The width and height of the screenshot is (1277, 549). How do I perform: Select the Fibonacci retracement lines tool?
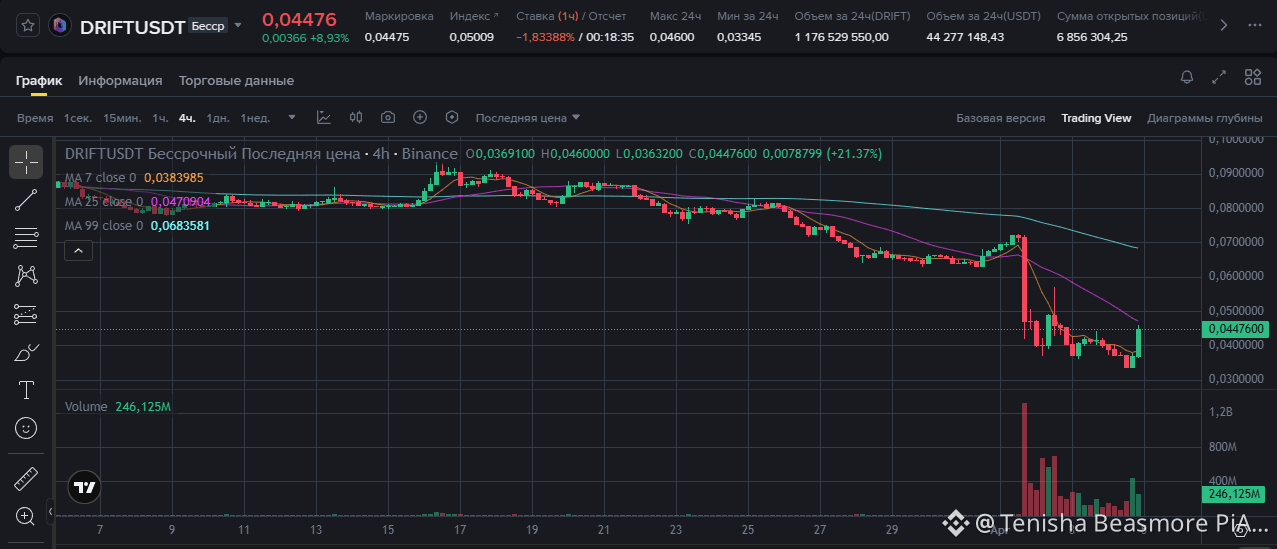[26, 238]
